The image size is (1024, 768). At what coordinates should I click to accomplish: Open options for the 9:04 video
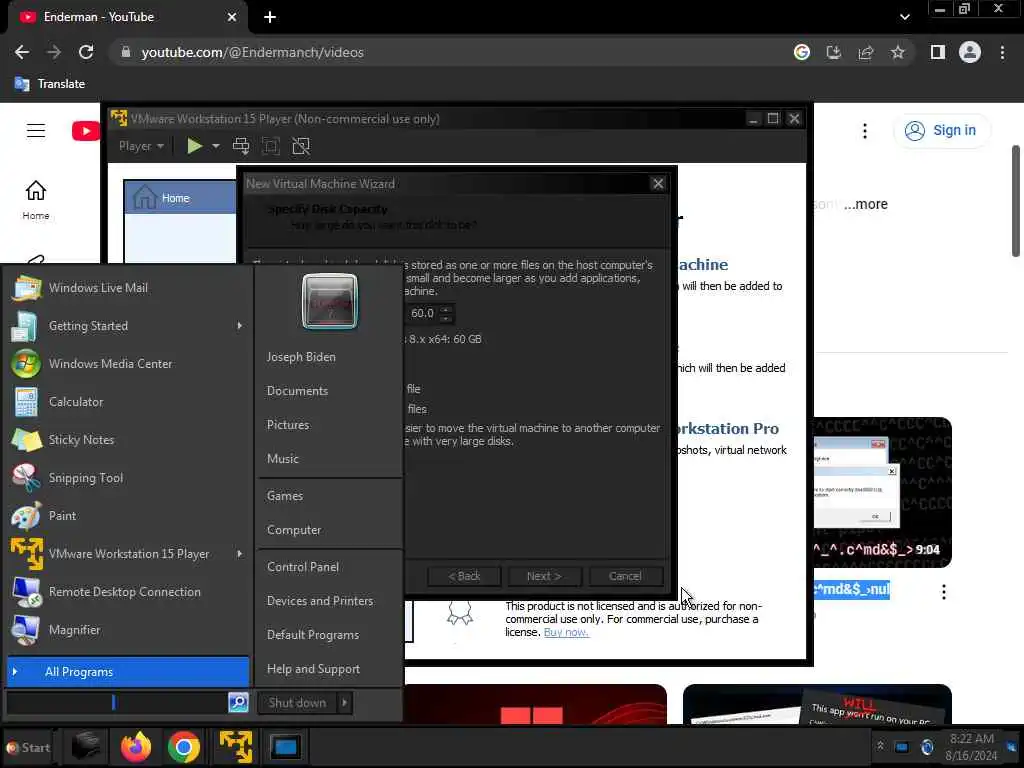pos(944,592)
